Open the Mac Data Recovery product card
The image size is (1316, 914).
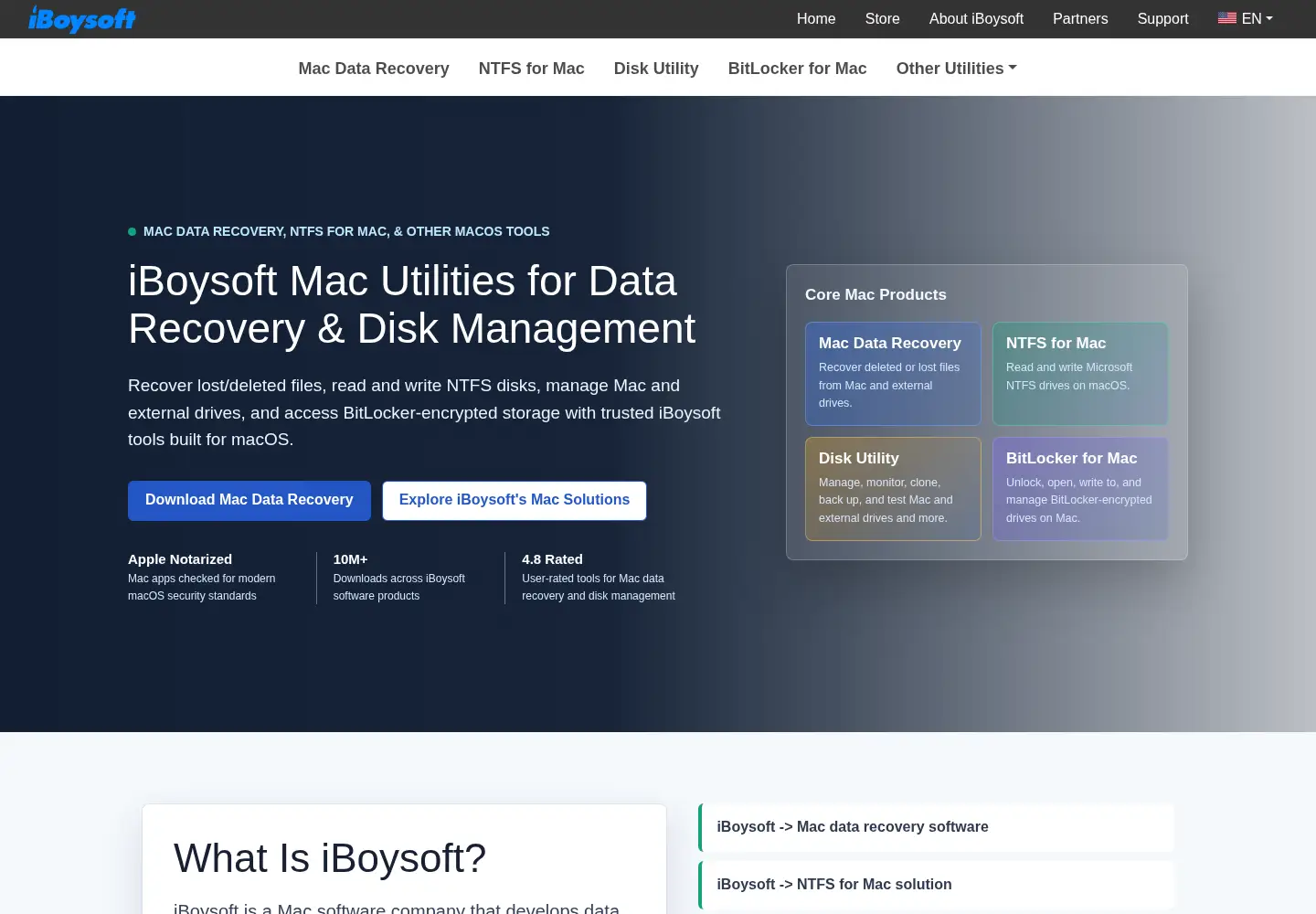pyautogui.click(x=893, y=374)
